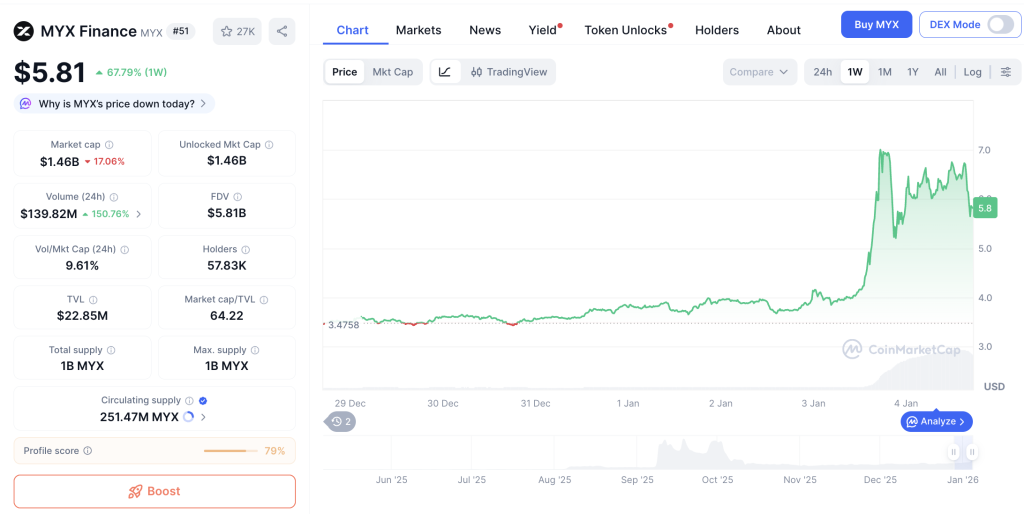This screenshot has width=1024, height=514.
Task: Click the $1.46B Market cap value
Action: click(59, 161)
